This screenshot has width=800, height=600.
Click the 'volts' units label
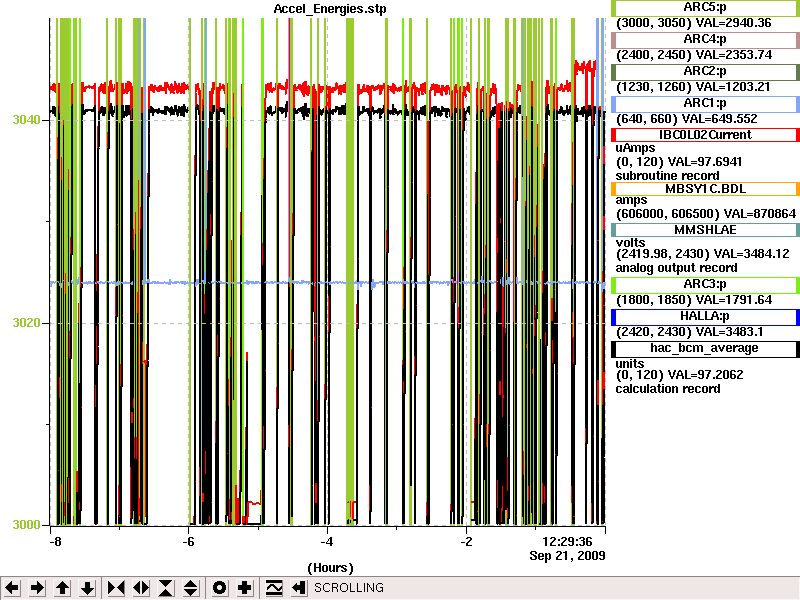point(631,243)
